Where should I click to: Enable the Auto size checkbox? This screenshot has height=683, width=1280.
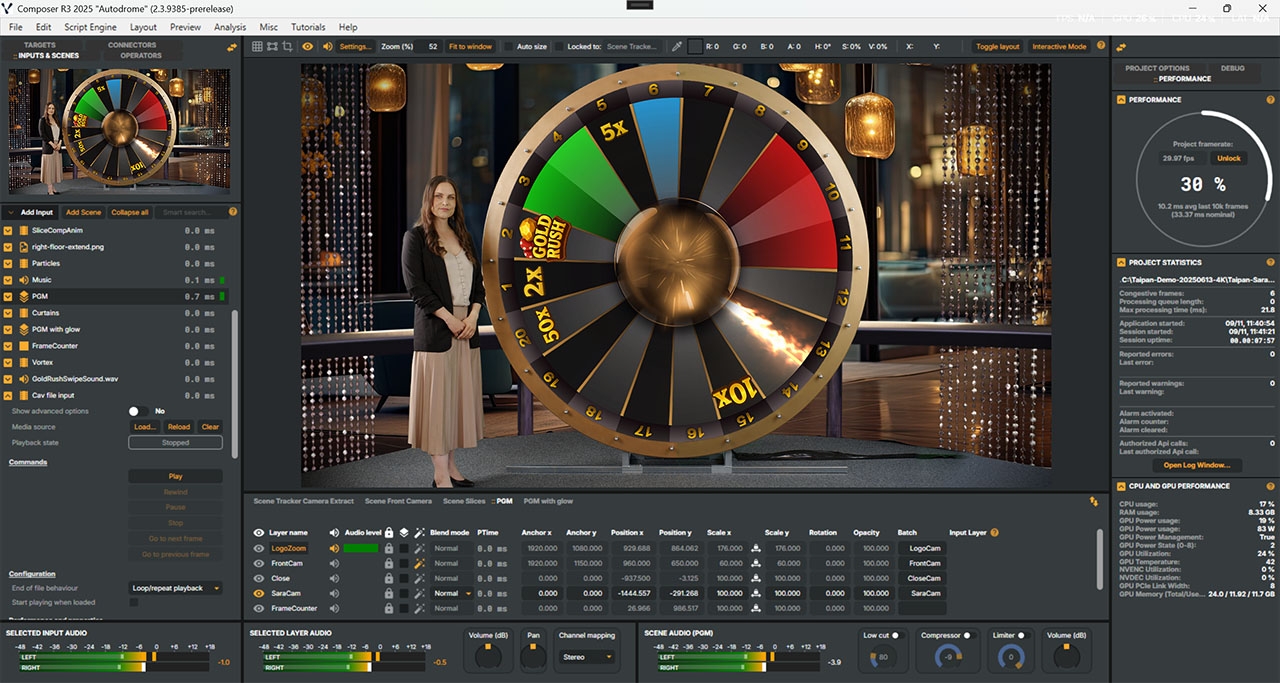pos(510,47)
